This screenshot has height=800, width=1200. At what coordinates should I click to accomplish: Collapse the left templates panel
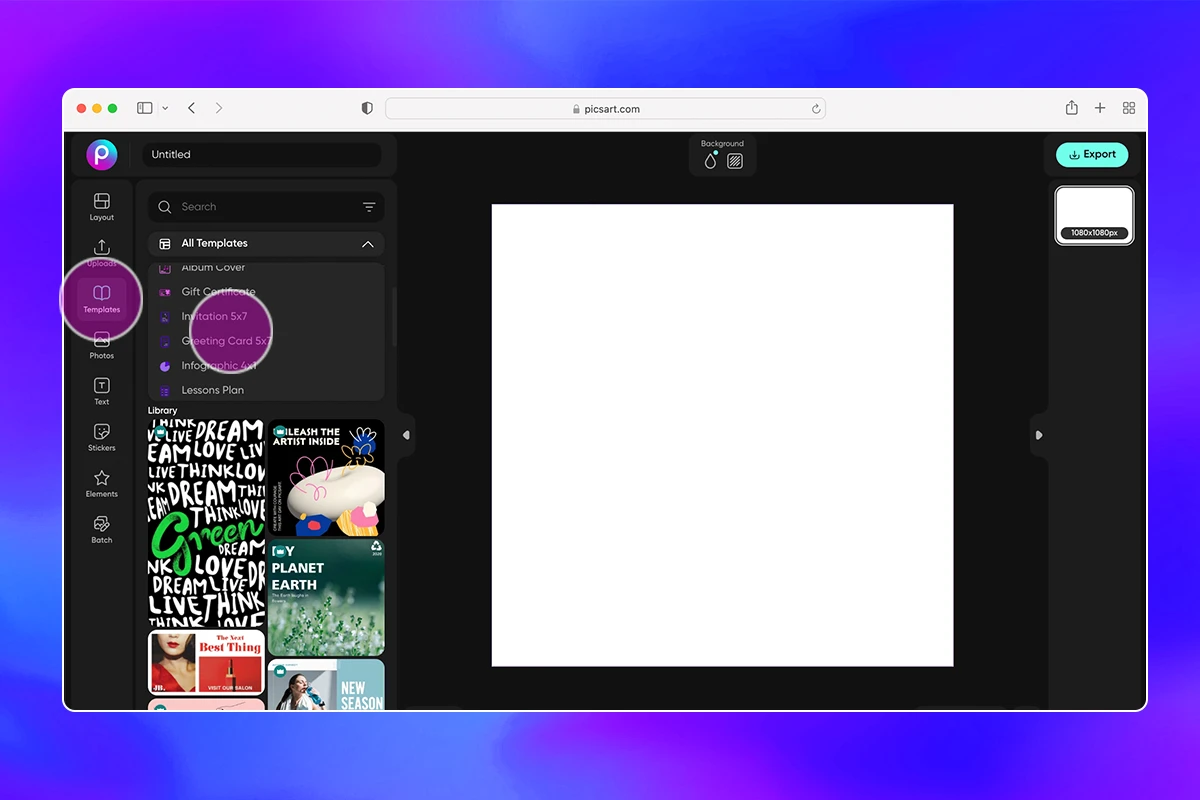[406, 435]
